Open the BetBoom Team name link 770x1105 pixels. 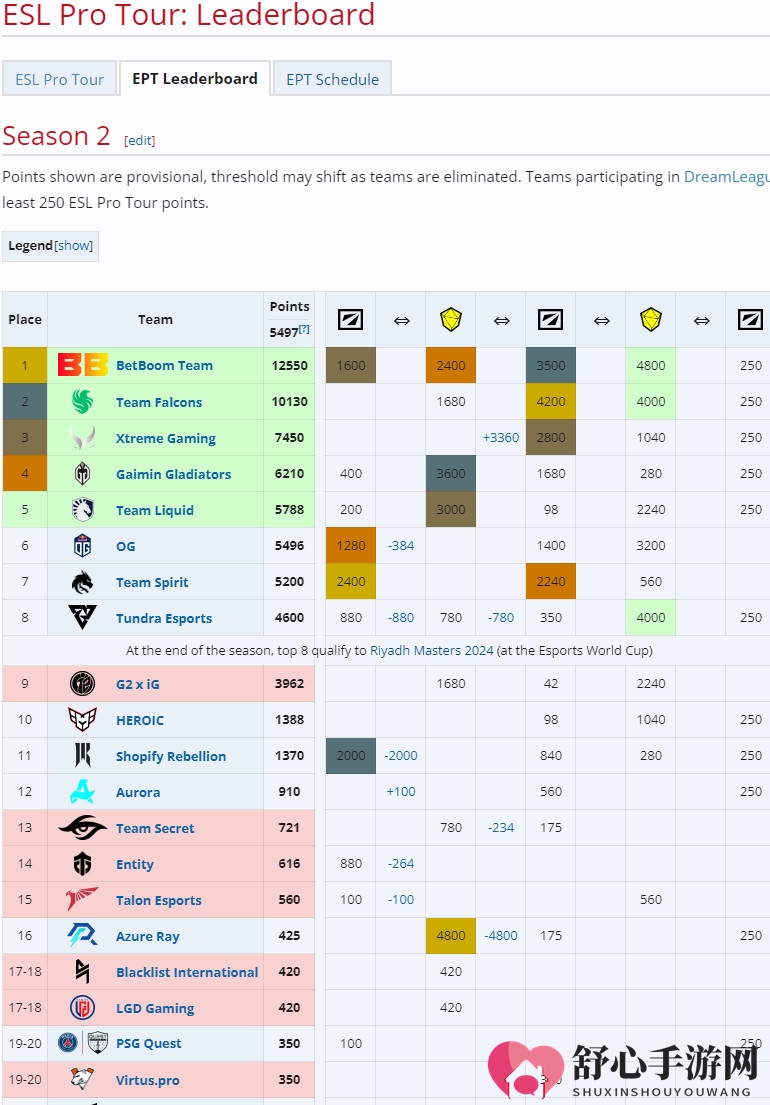pyautogui.click(x=164, y=366)
